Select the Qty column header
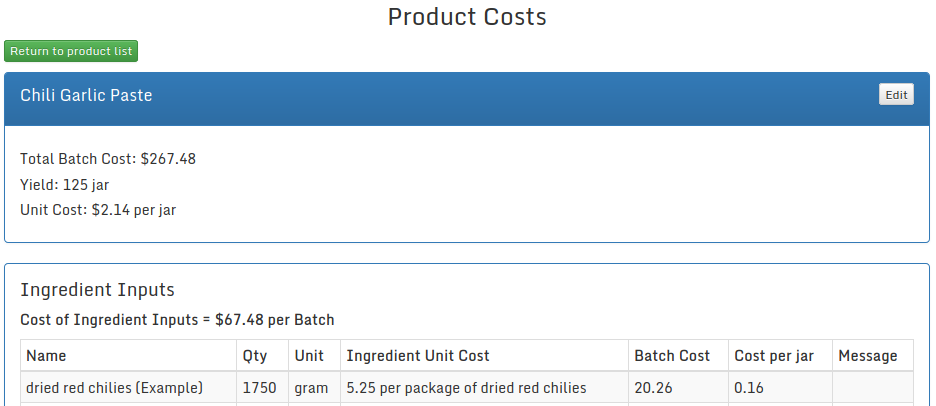Screen dimensions: 936x406 [254, 356]
